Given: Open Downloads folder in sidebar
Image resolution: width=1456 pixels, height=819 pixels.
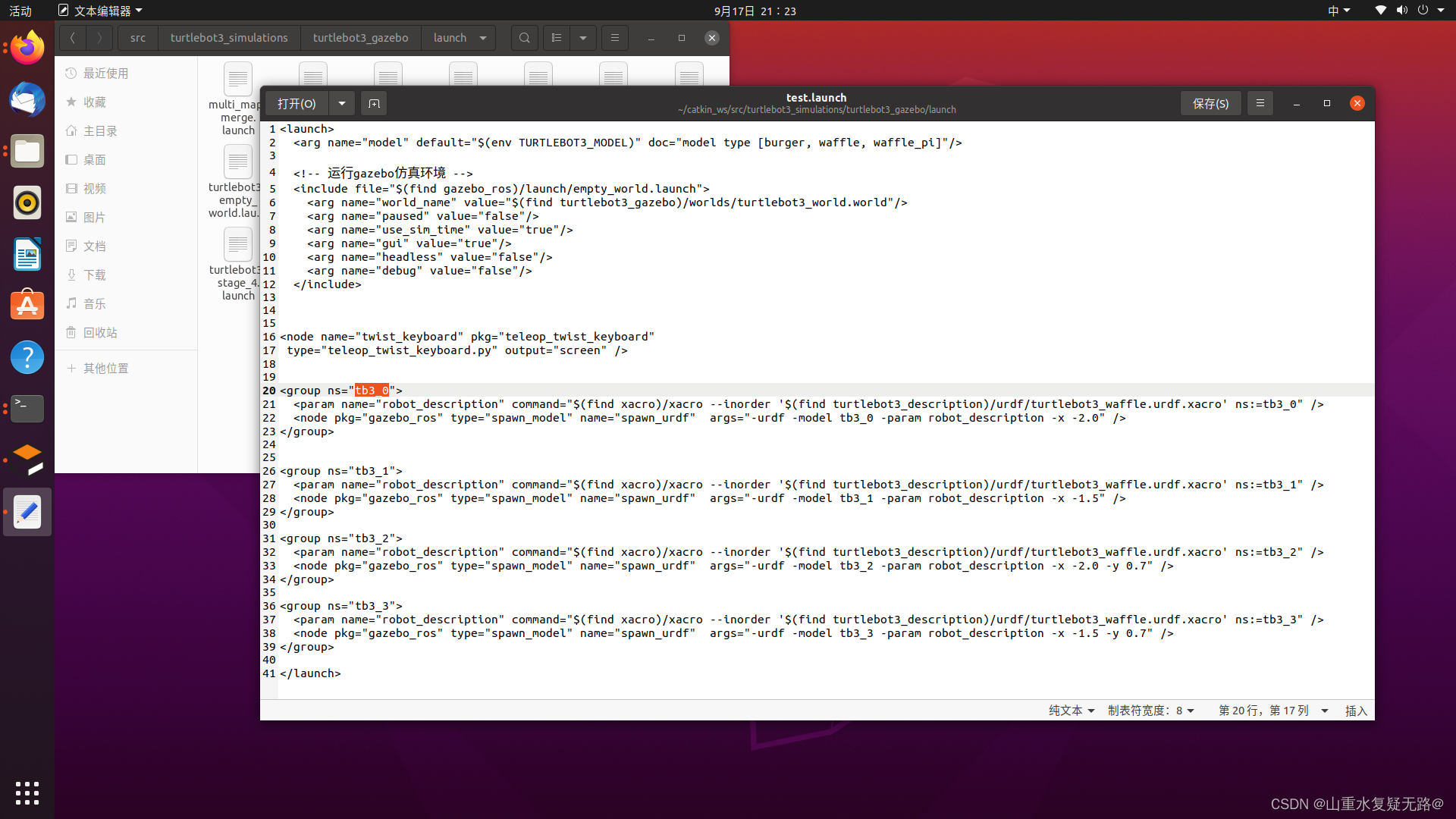Looking at the screenshot, I should pos(126,275).
